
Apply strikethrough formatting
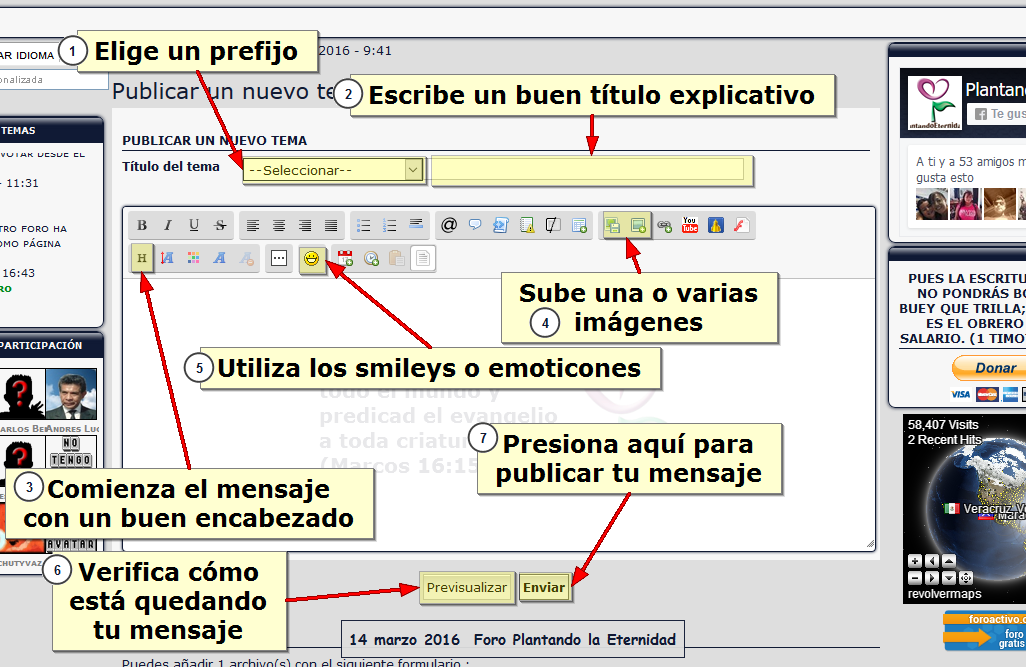click(x=220, y=226)
